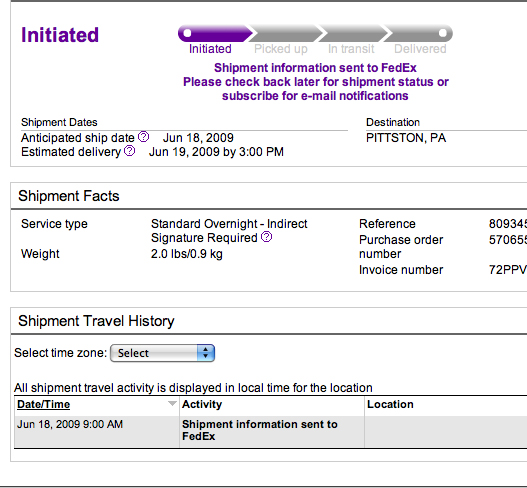Click the large Initiated status title
527x488 pixels.
(x=60, y=35)
